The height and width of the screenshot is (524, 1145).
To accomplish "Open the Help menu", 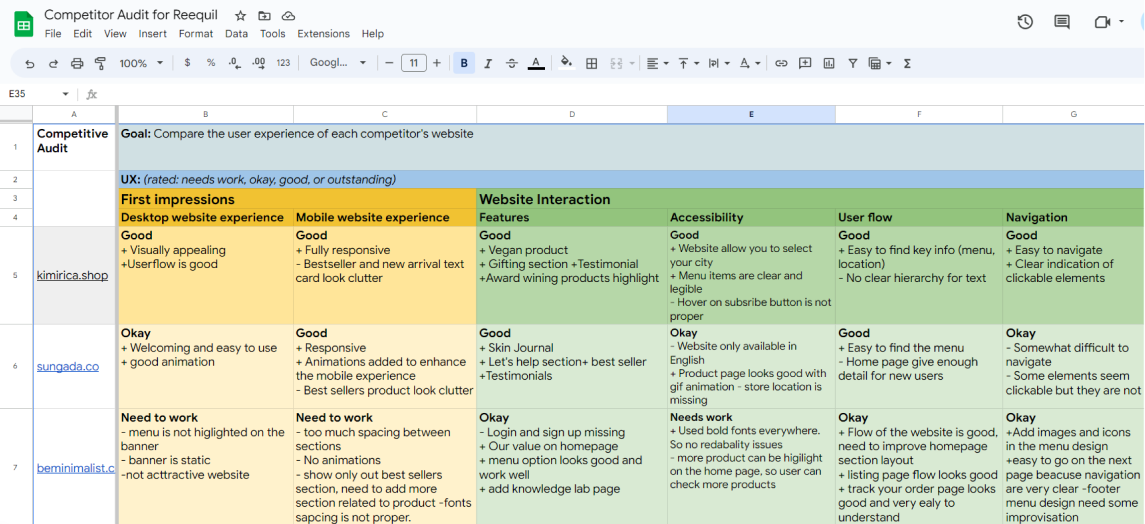I will point(372,34).
